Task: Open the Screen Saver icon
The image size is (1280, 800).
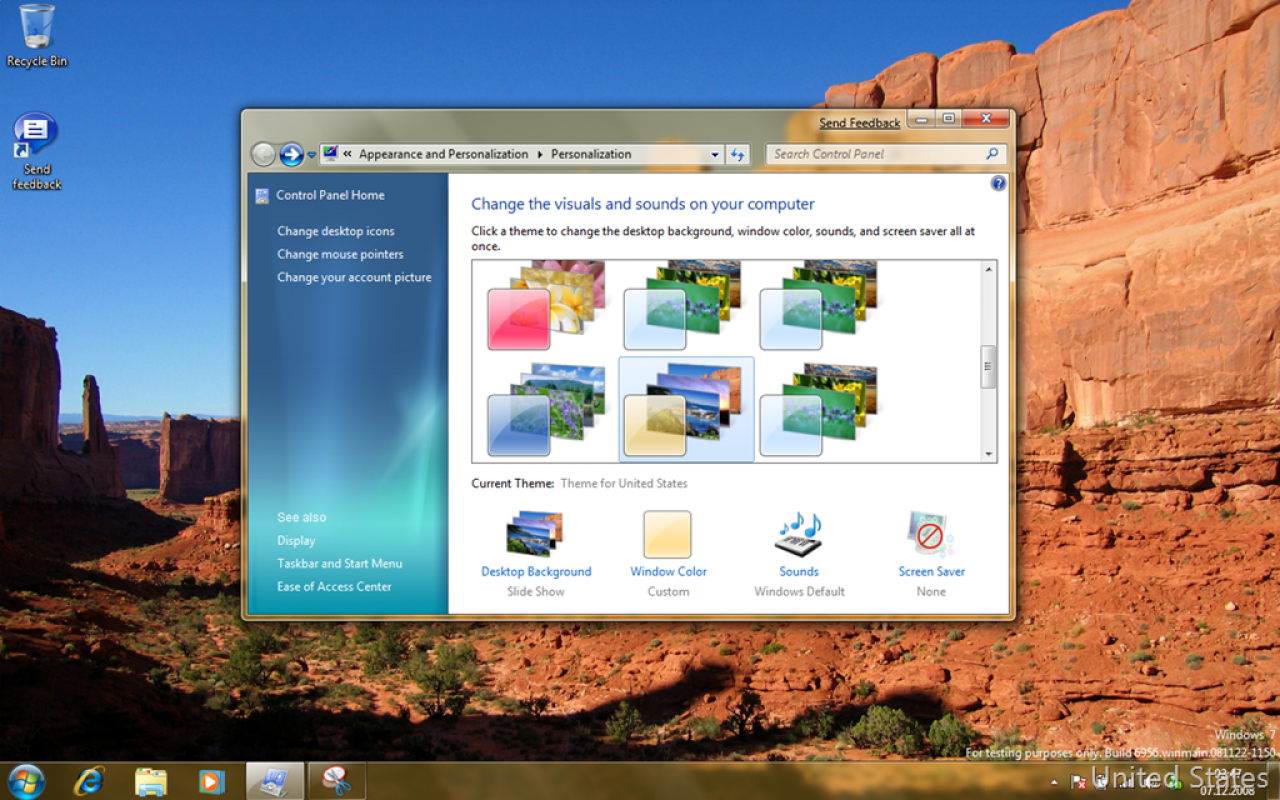Action: pyautogui.click(x=931, y=535)
